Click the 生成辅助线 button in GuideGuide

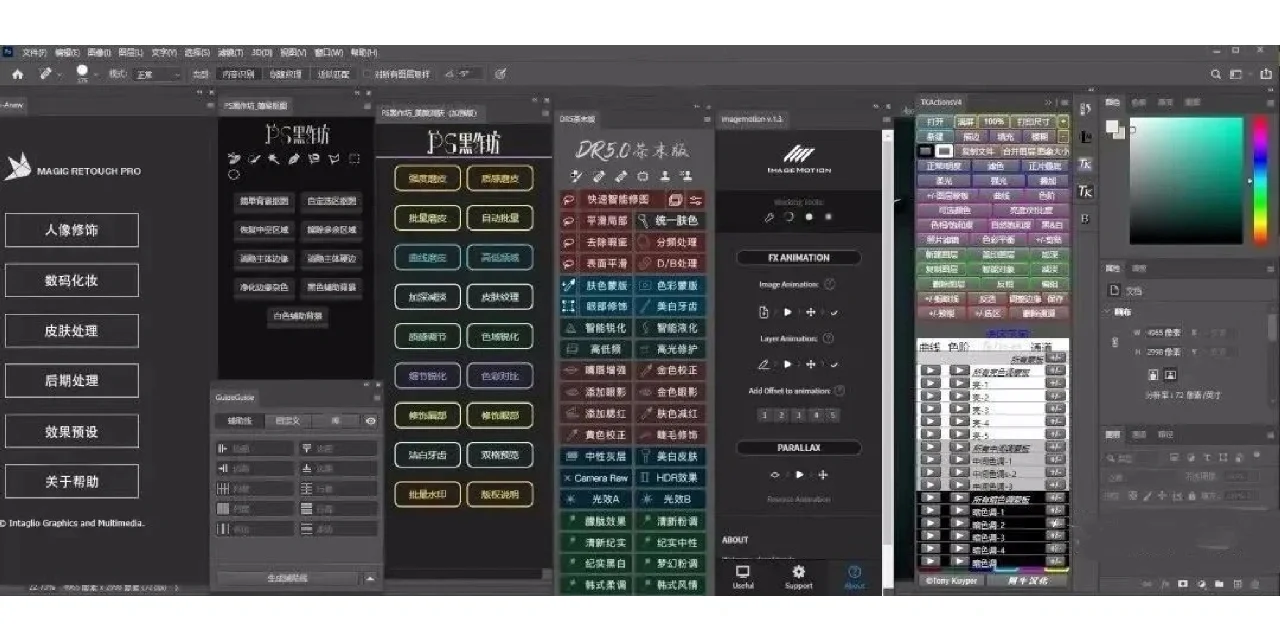click(x=287, y=578)
